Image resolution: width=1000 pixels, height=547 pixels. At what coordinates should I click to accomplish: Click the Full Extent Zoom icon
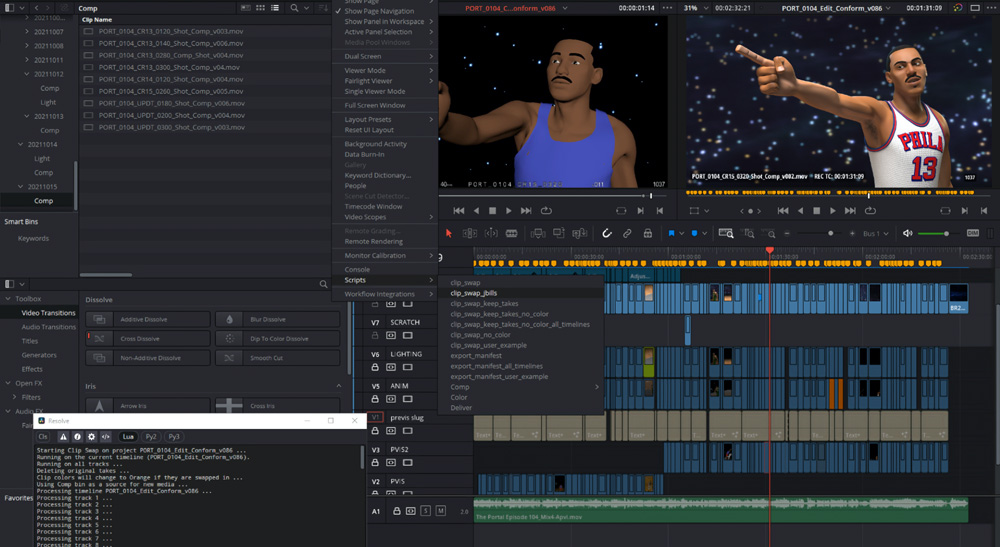tap(726, 233)
